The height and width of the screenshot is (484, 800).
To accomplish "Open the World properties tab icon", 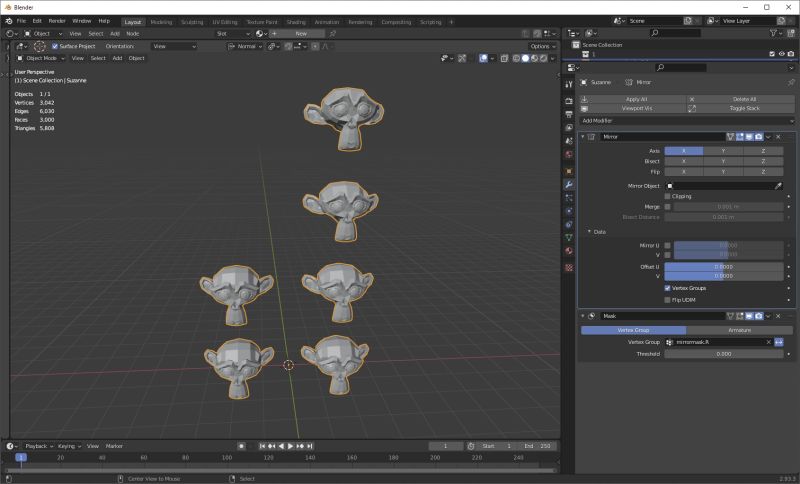I will click(x=569, y=154).
